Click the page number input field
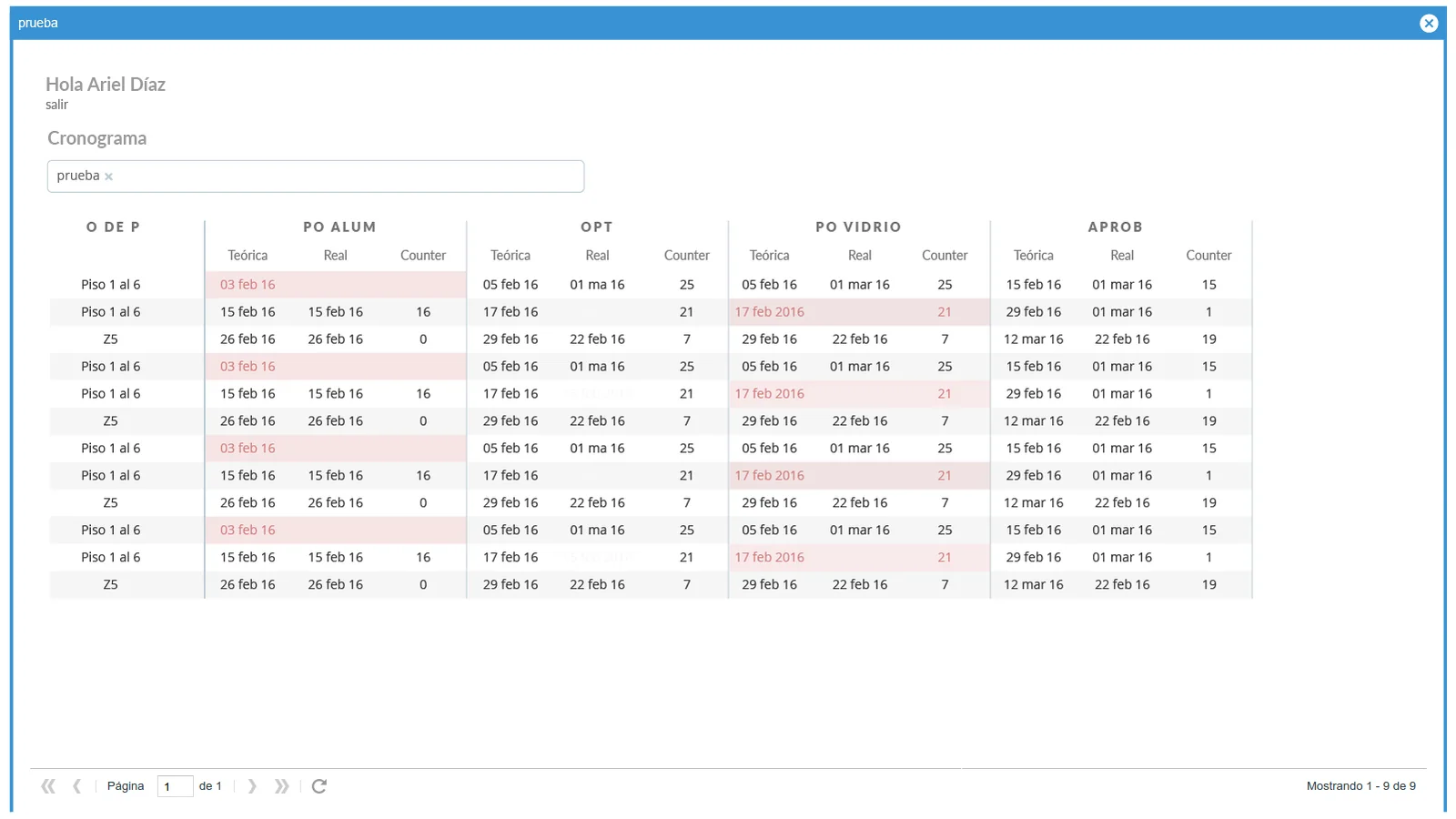This screenshot has height=819, width=1456. click(175, 786)
